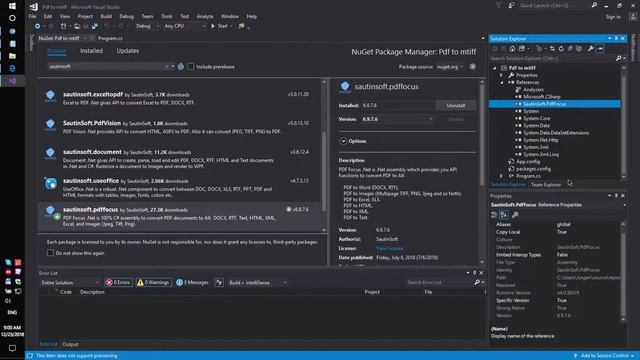Click the Solution Explorer refresh icon

[x=561, y=49]
